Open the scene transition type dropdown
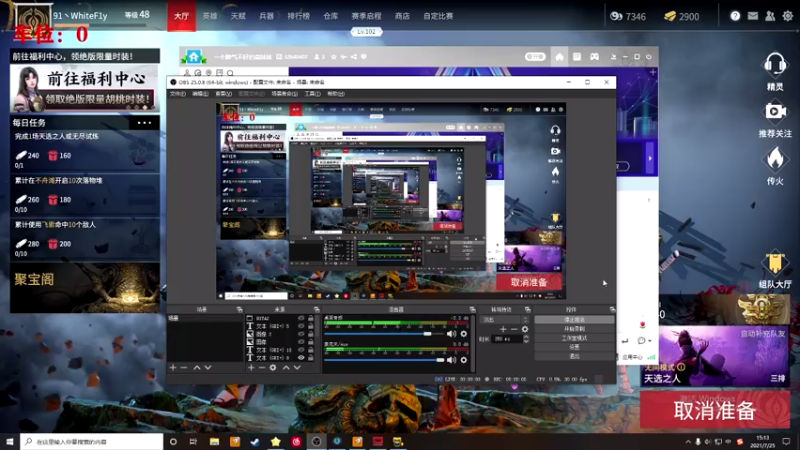This screenshot has width=800, height=450. (505, 319)
